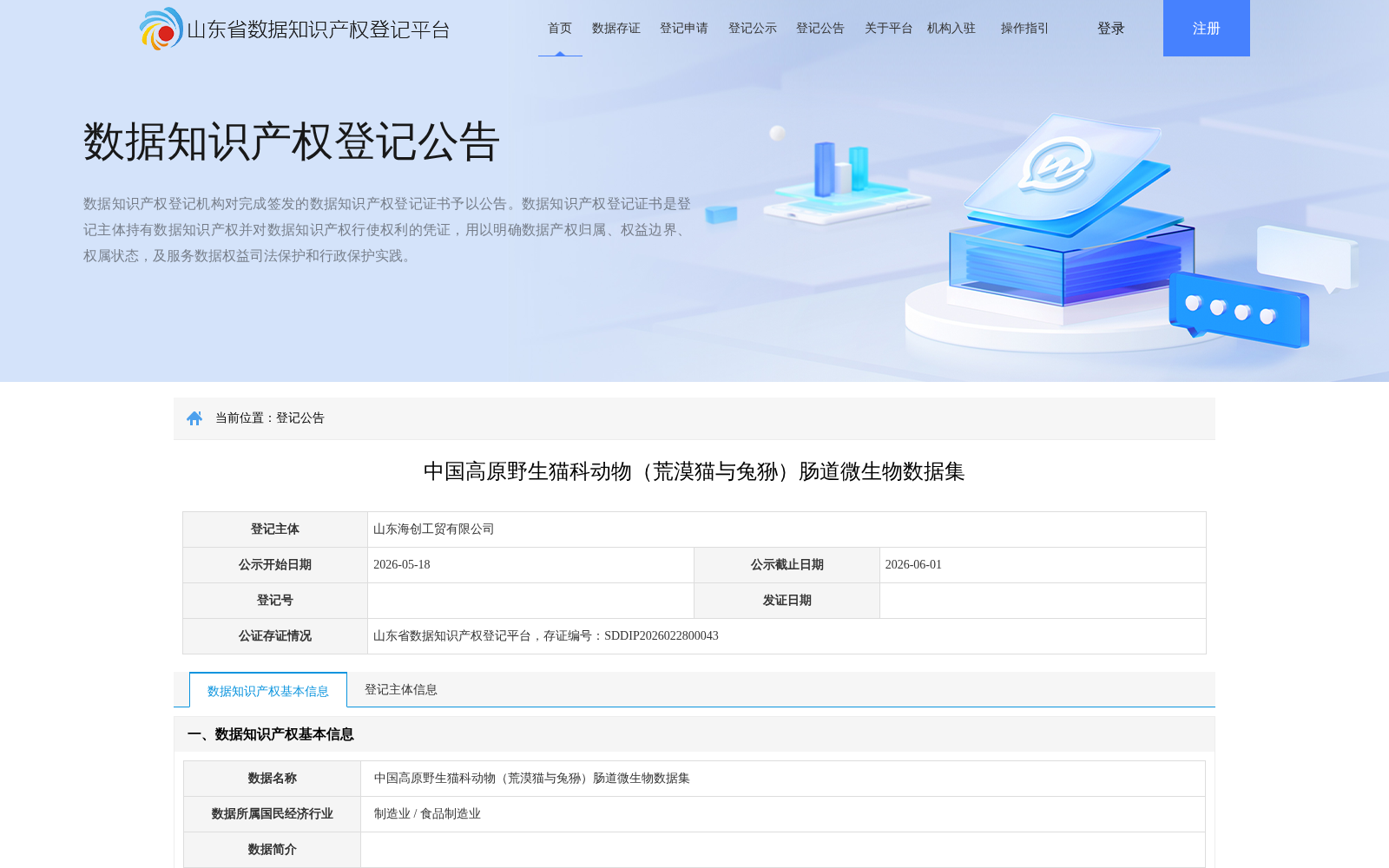
Task: Open 登记公示 navigation item
Action: point(753,29)
